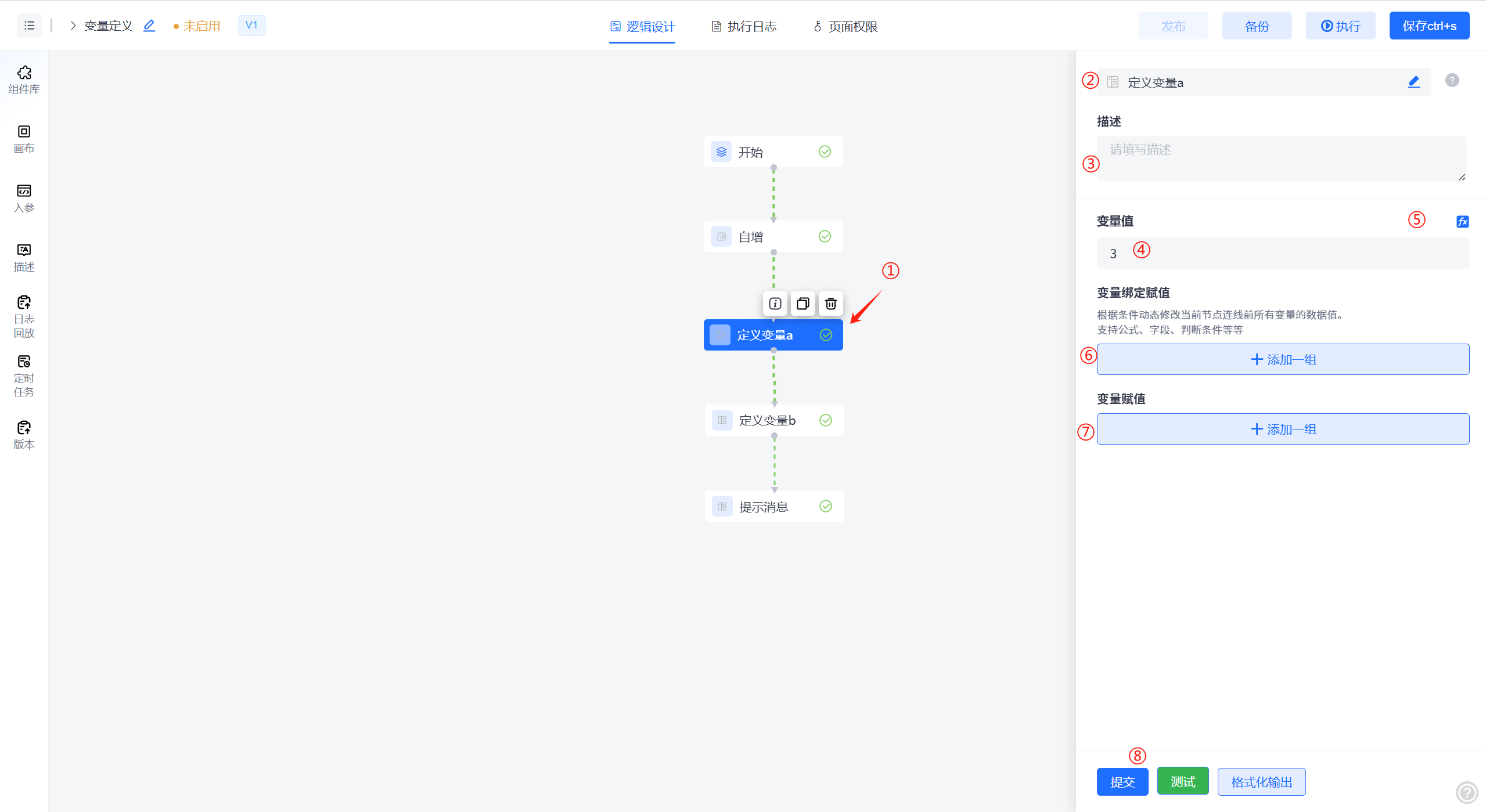
Task: Click the copy node icon above 定义变量a
Action: tap(803, 304)
